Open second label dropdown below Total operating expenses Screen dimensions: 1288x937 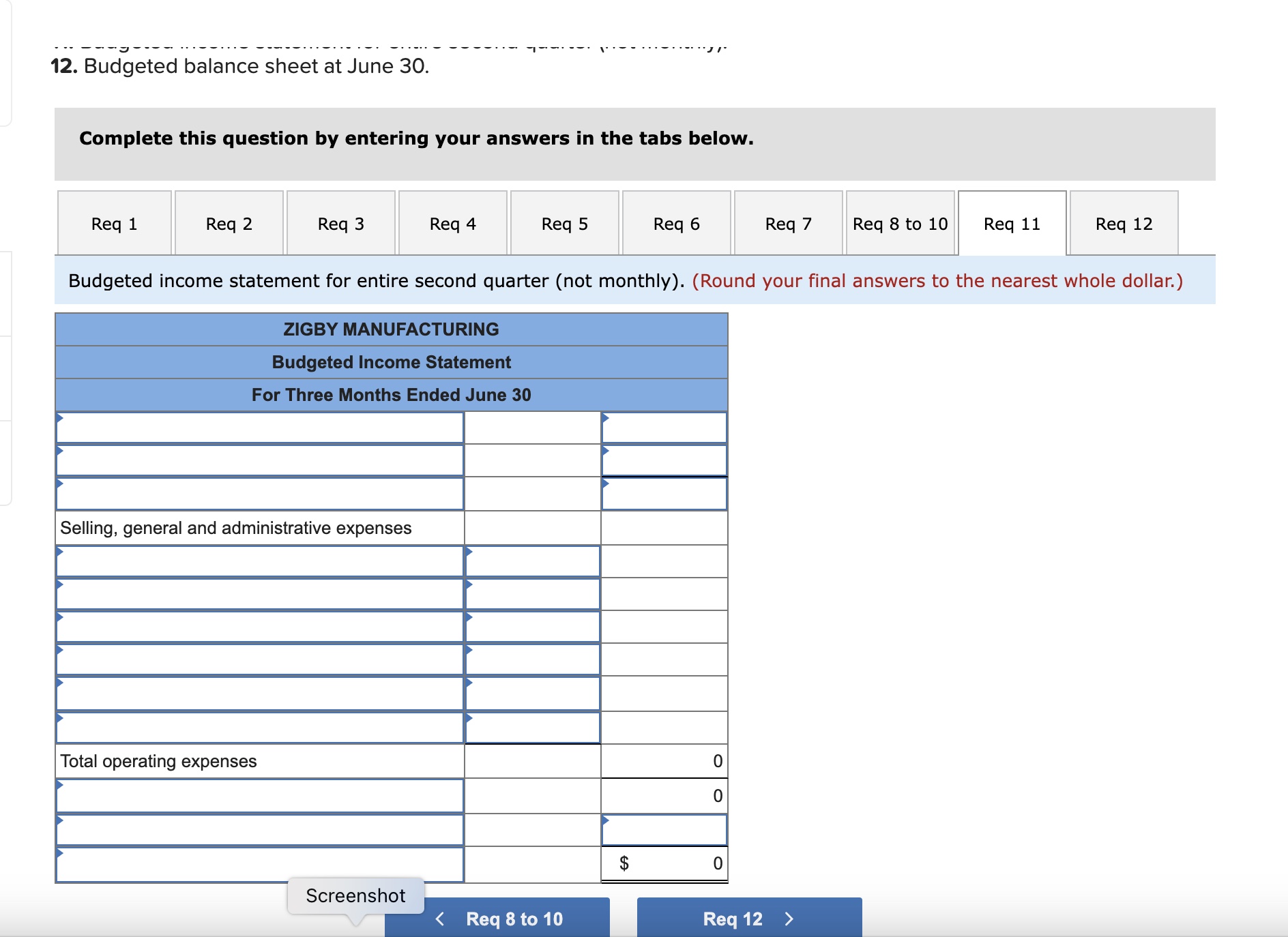point(260,830)
